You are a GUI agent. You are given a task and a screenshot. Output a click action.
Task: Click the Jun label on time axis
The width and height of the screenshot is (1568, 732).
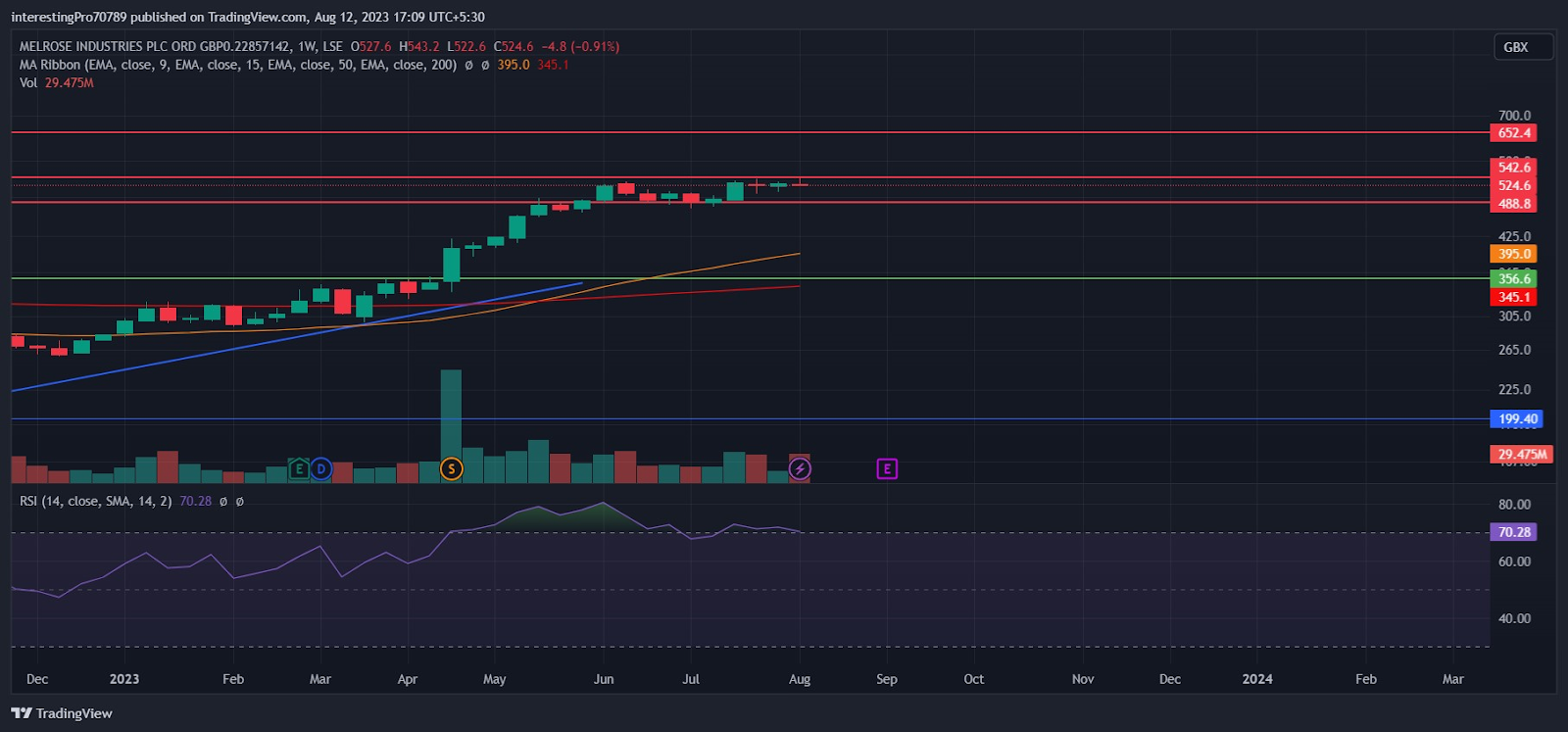pyautogui.click(x=604, y=679)
